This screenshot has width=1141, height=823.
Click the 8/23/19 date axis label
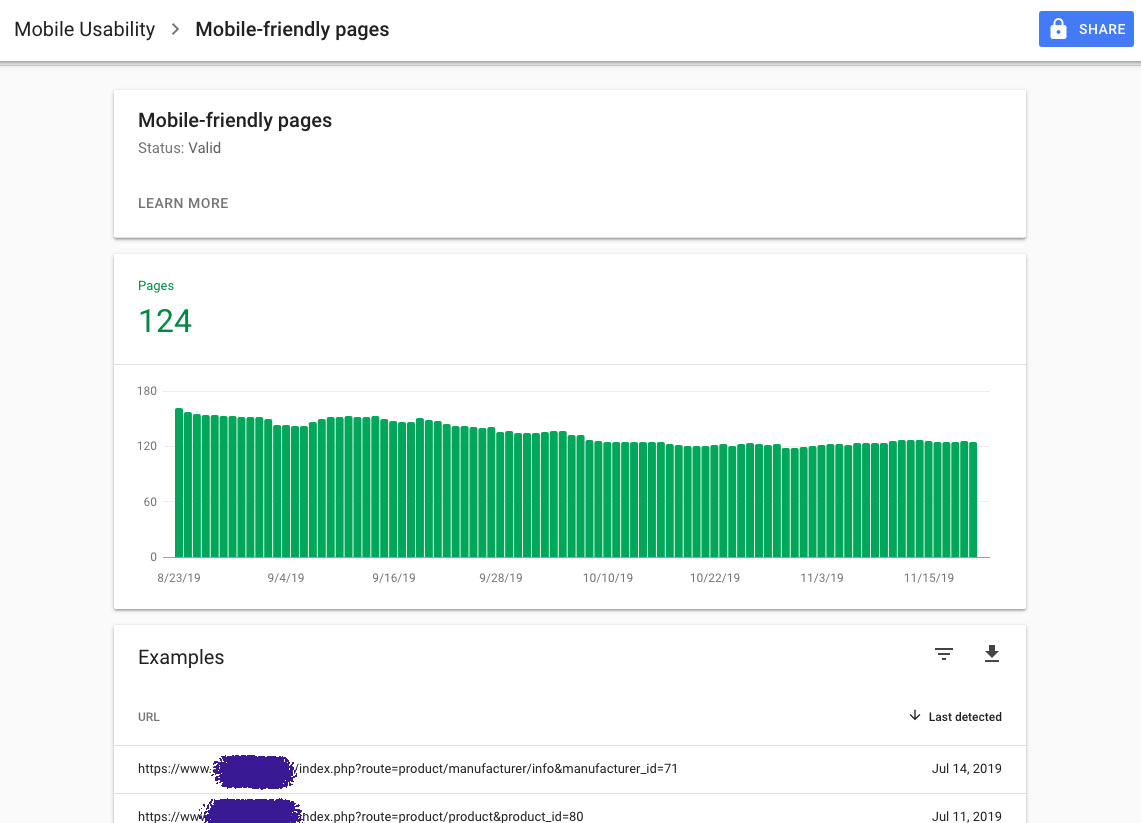[179, 578]
